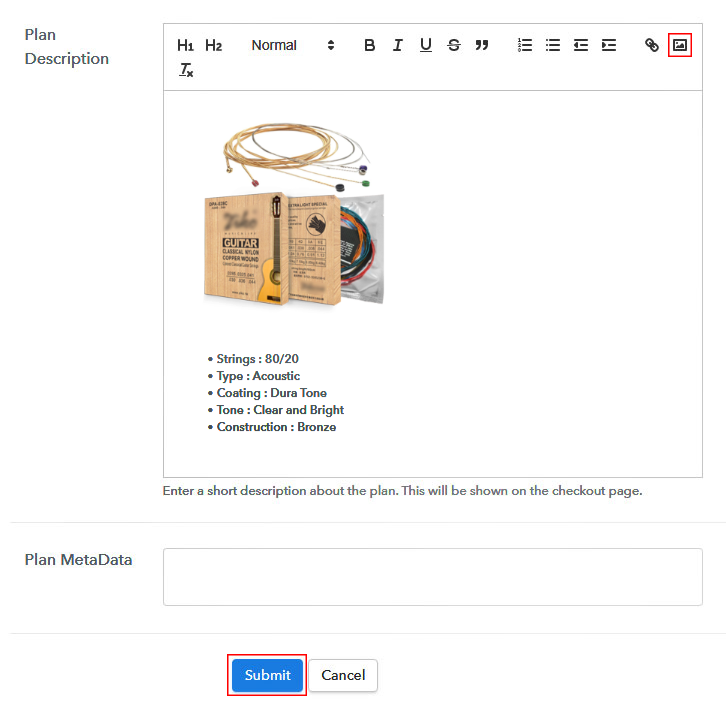Viewport: 726px width, 716px height.
Task: Insert a hyperlink
Action: pos(652,45)
